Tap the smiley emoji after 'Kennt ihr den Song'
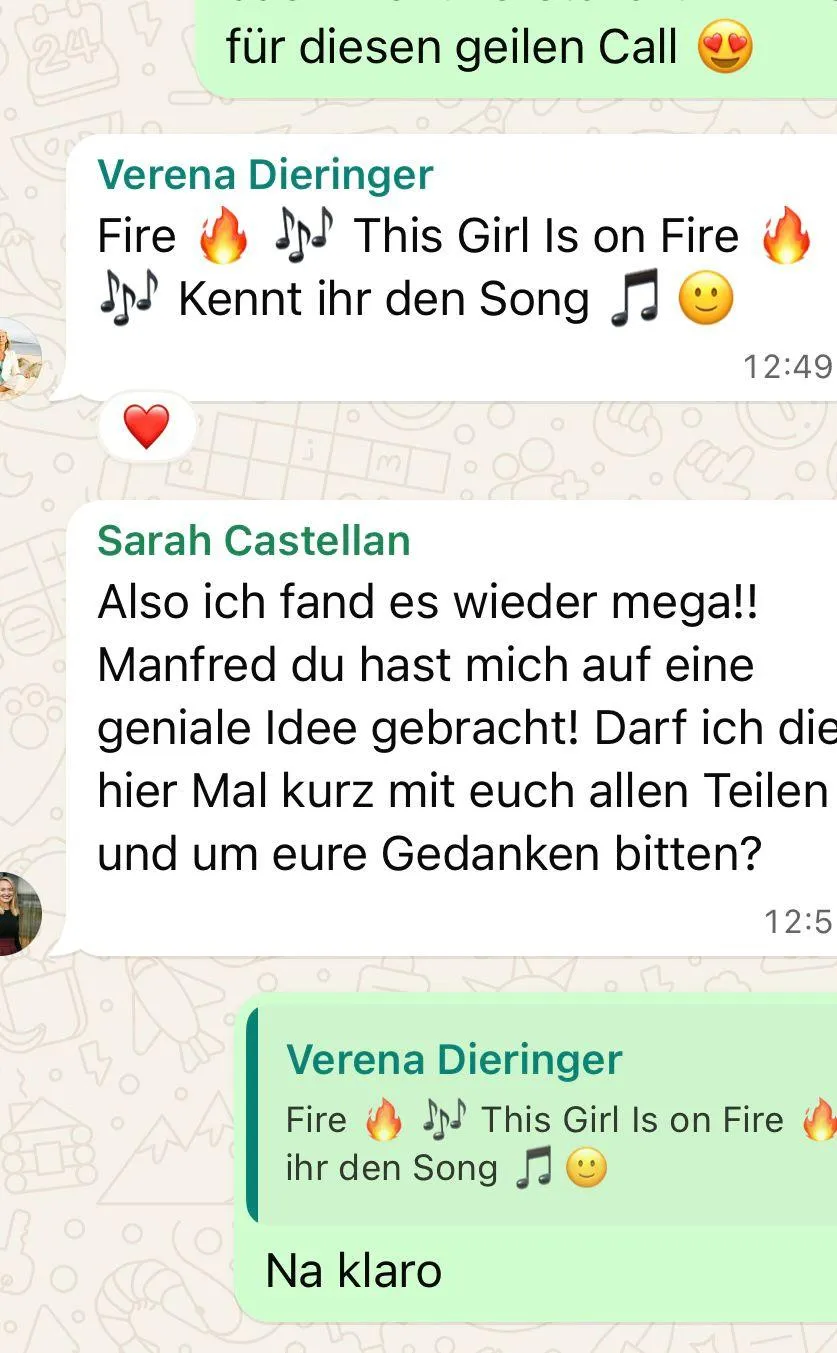This screenshot has width=837, height=1353. (706, 300)
